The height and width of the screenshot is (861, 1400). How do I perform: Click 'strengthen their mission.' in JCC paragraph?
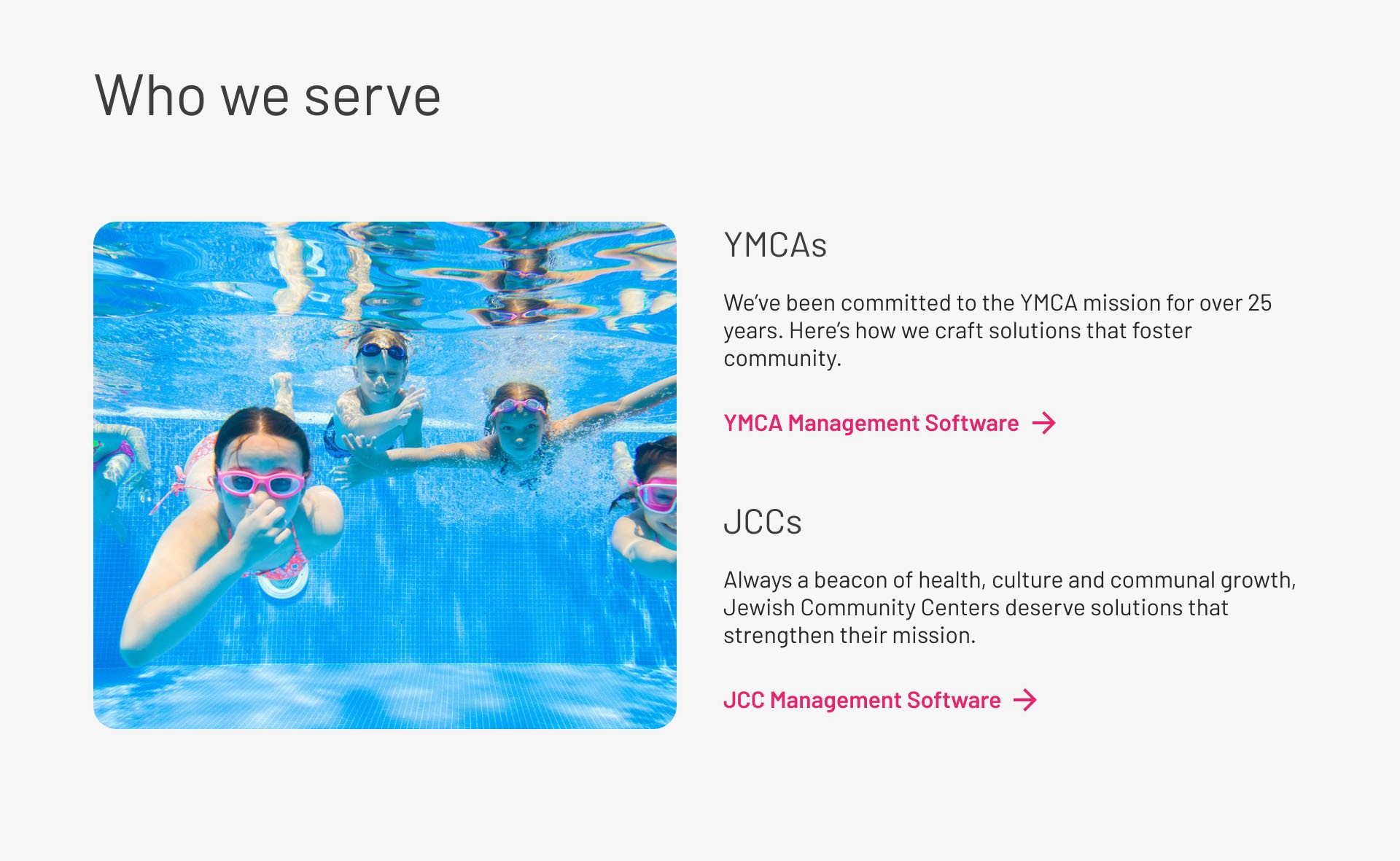(849, 636)
